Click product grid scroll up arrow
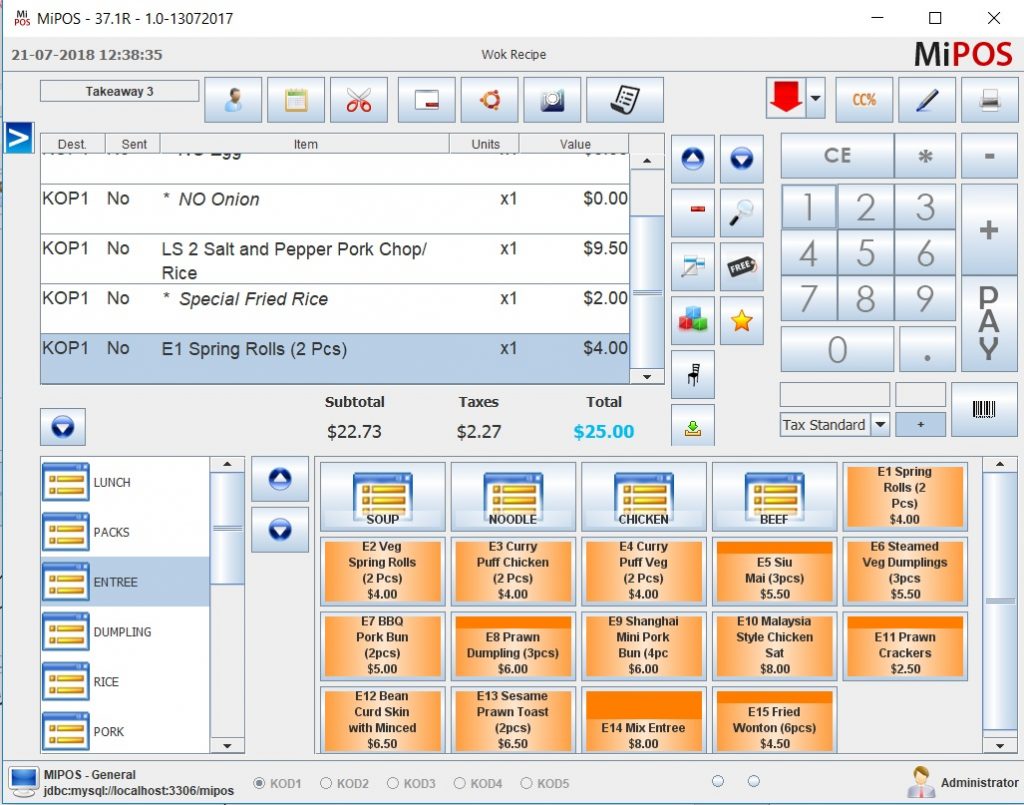The height and width of the screenshot is (805, 1024). (1000, 464)
